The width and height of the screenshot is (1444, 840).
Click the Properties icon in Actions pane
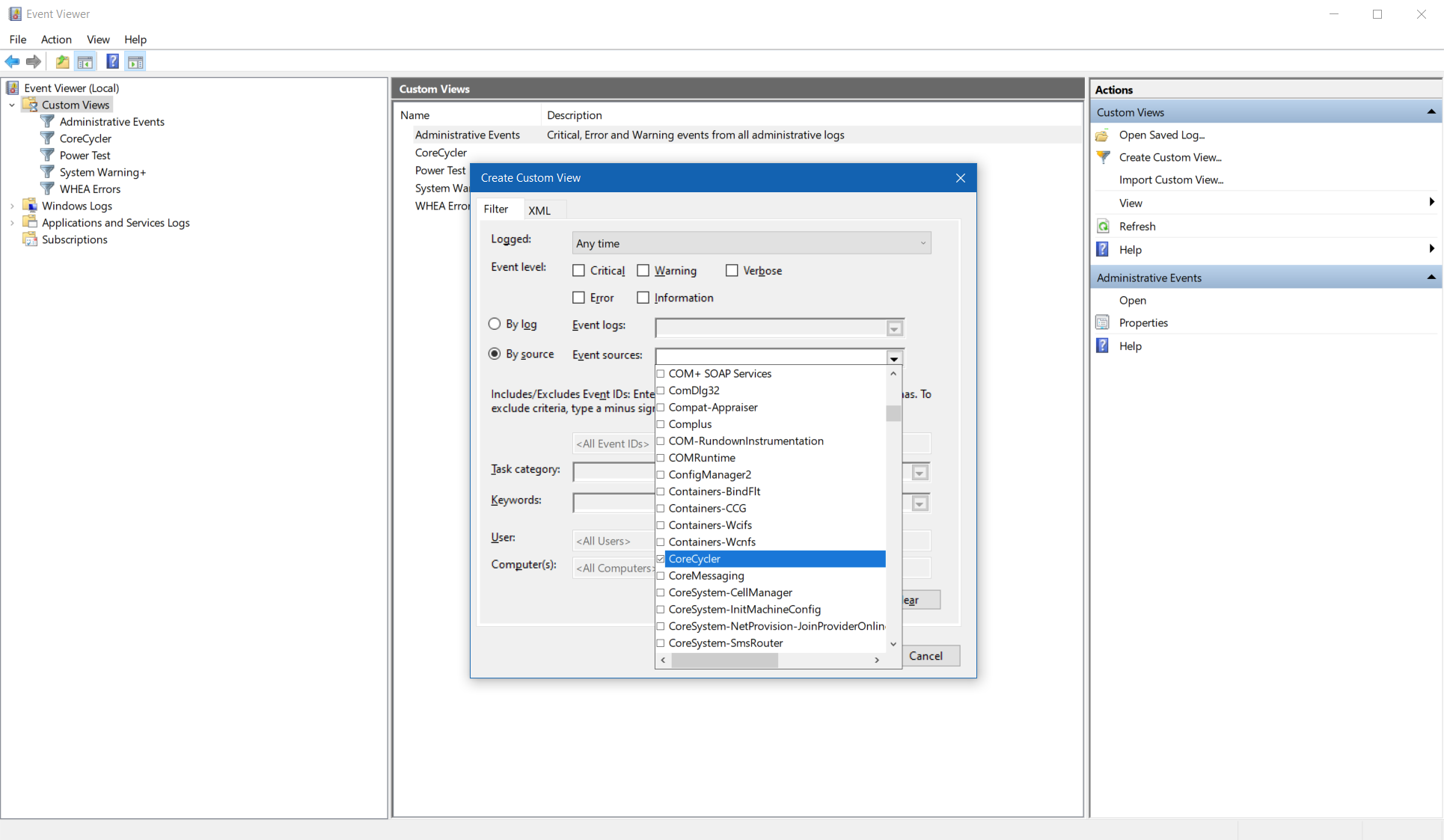click(1103, 322)
